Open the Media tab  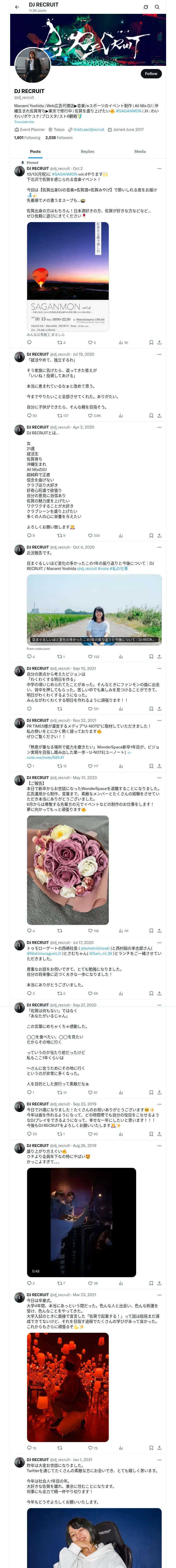click(x=140, y=152)
